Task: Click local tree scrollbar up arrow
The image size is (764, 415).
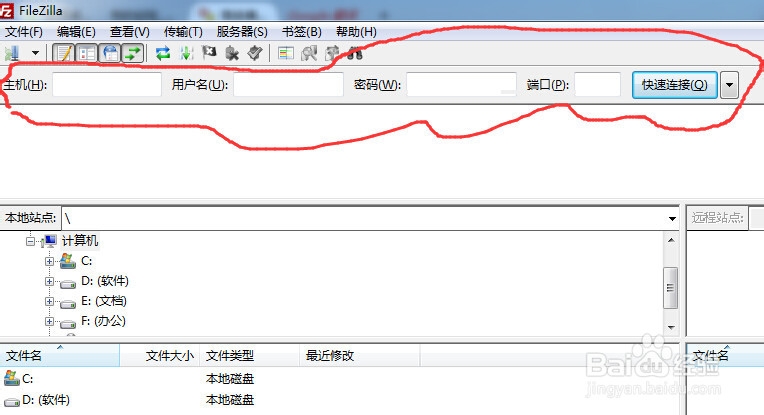Action: (671, 240)
